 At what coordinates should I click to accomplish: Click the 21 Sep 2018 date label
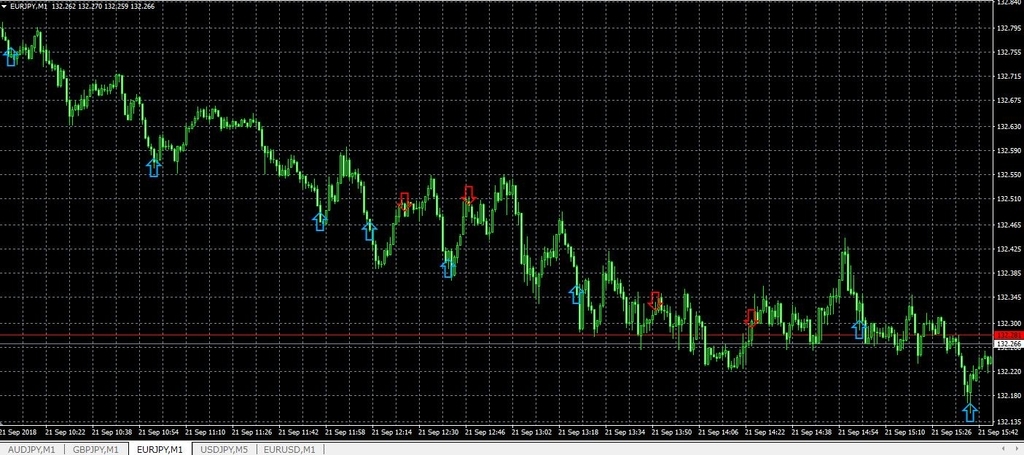pyautogui.click(x=17, y=433)
